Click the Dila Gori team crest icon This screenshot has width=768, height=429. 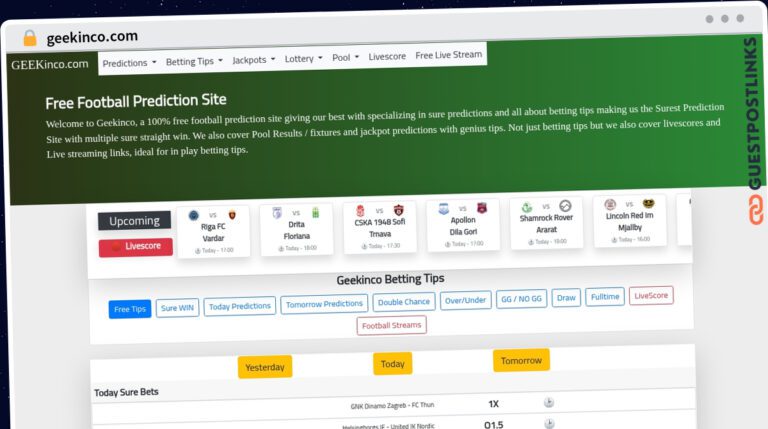(482, 208)
